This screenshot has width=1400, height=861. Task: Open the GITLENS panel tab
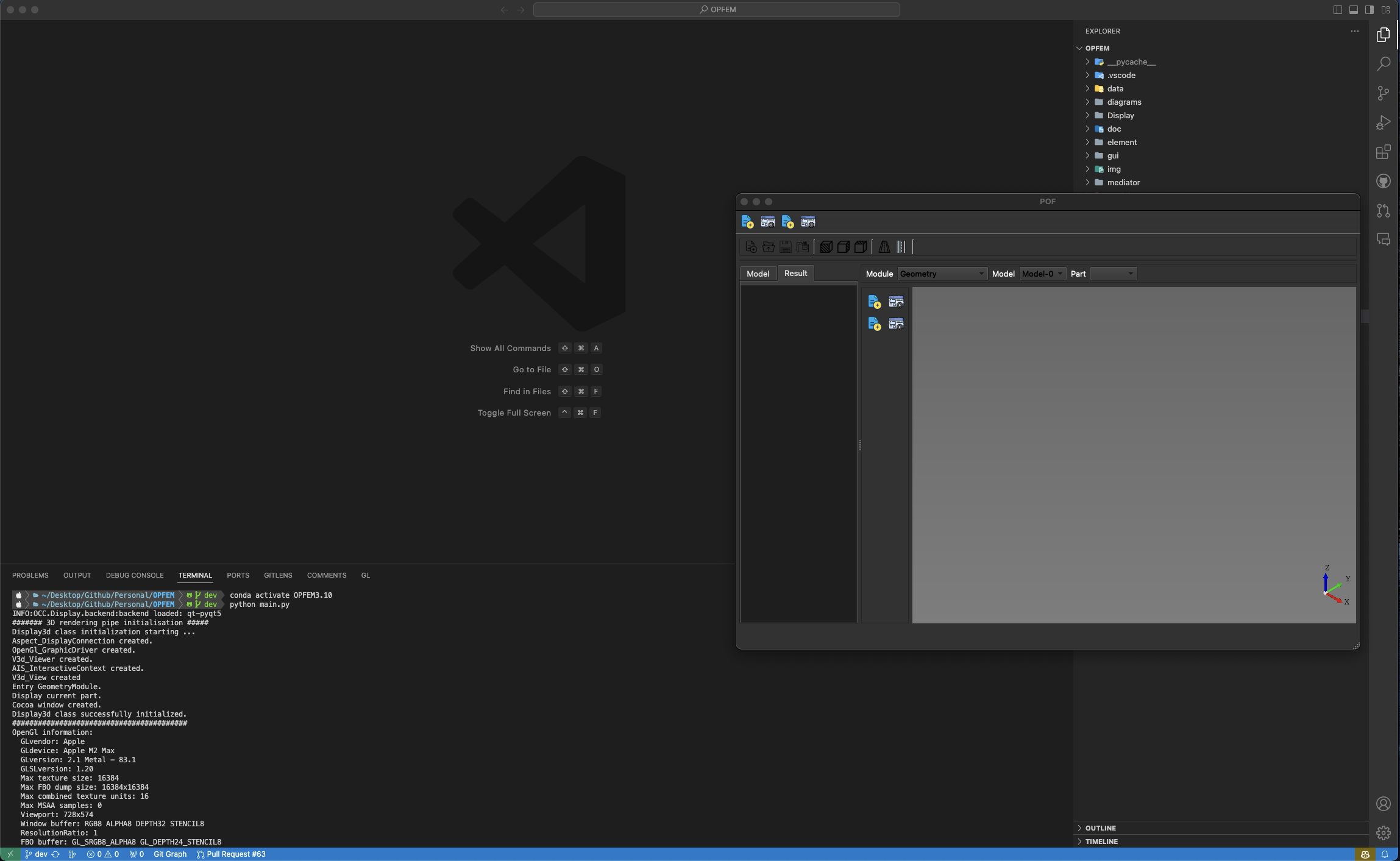(x=278, y=575)
